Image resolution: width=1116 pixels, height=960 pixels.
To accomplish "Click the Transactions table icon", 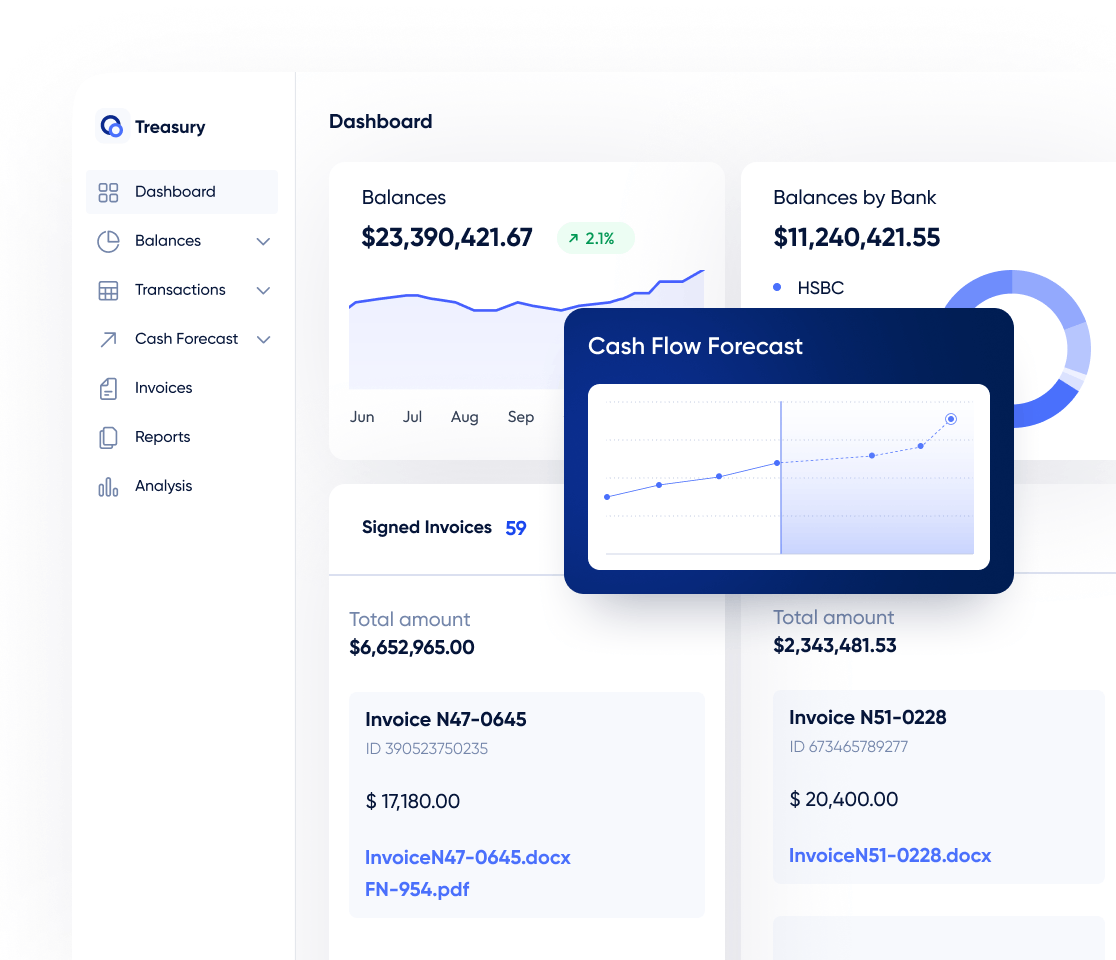I will (x=108, y=290).
